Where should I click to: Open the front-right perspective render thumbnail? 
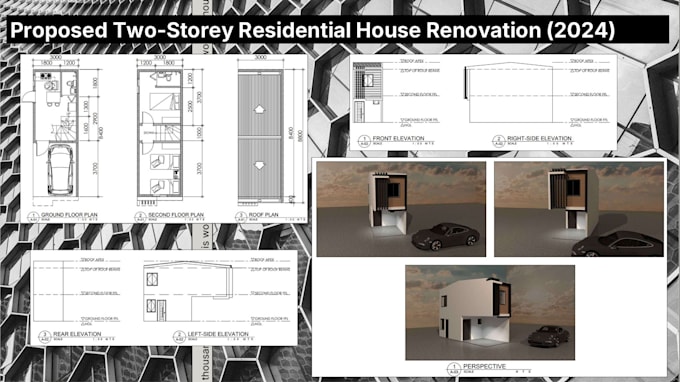(579, 209)
